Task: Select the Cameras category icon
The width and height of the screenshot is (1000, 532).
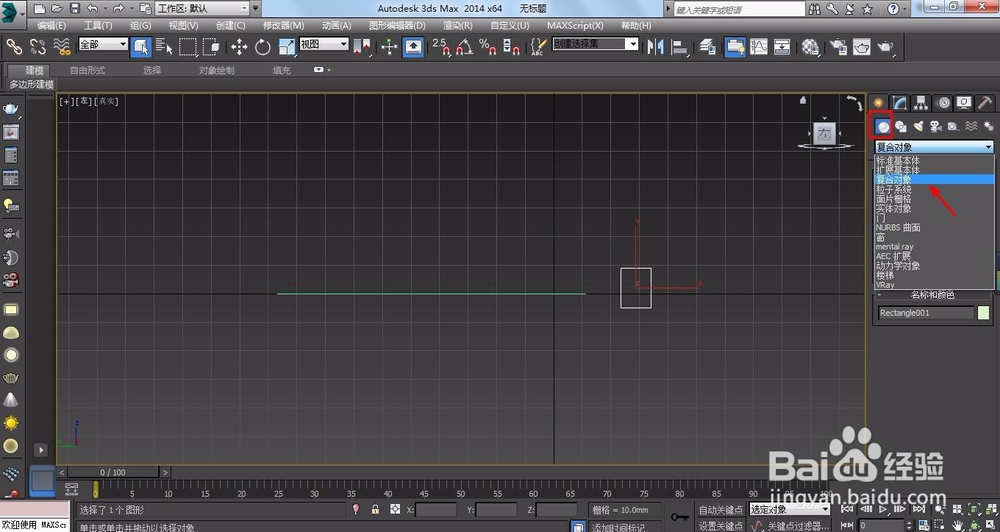Action: pyautogui.click(x=936, y=126)
